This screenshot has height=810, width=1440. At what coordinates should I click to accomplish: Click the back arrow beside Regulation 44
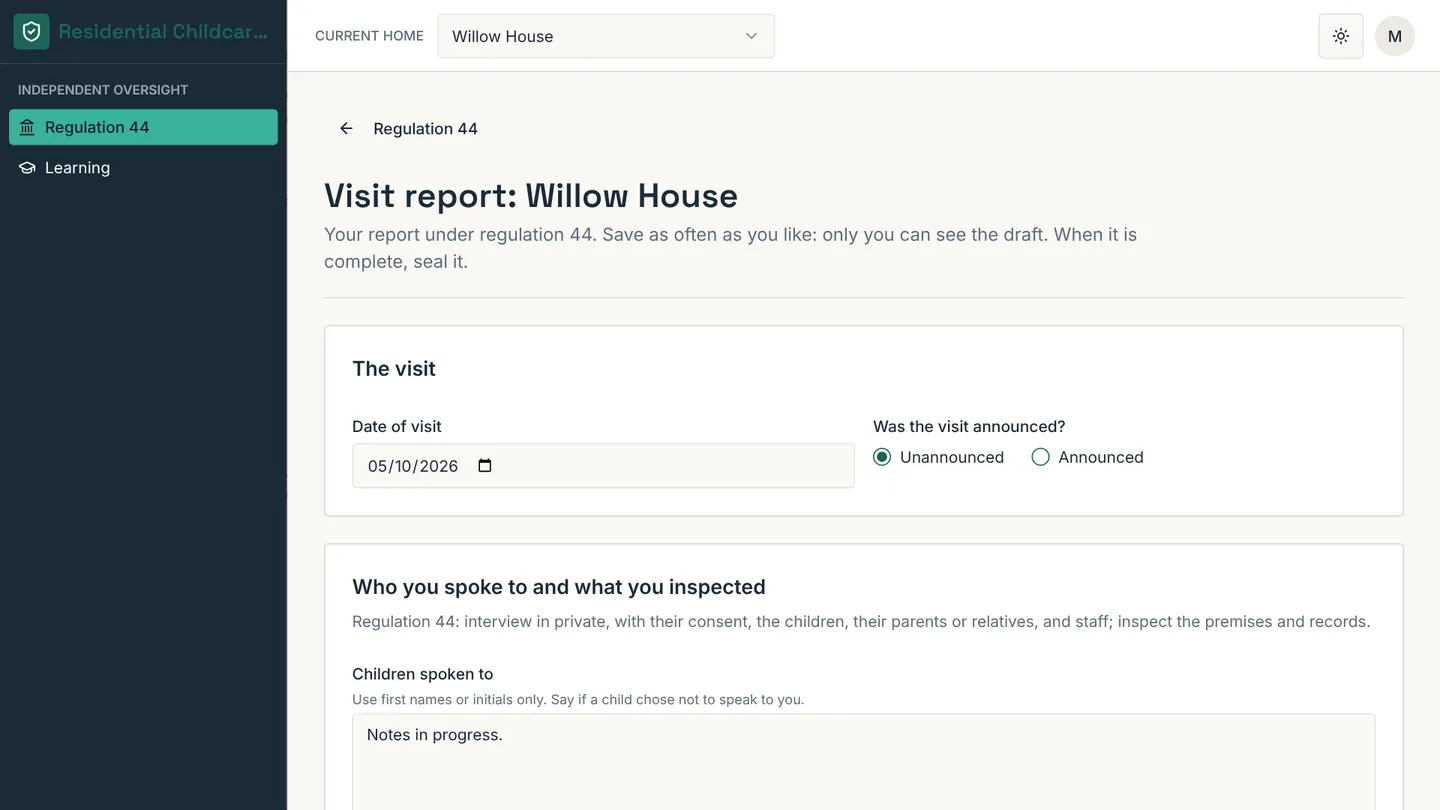346,128
